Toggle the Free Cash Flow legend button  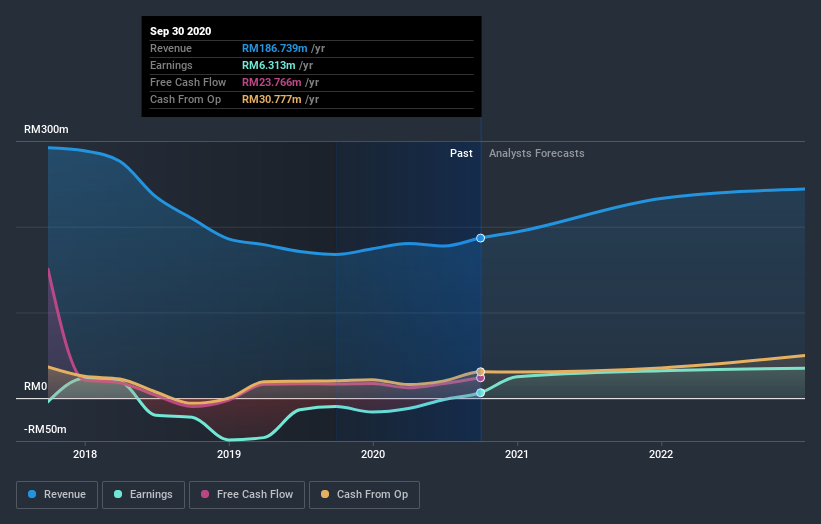pyautogui.click(x=247, y=495)
